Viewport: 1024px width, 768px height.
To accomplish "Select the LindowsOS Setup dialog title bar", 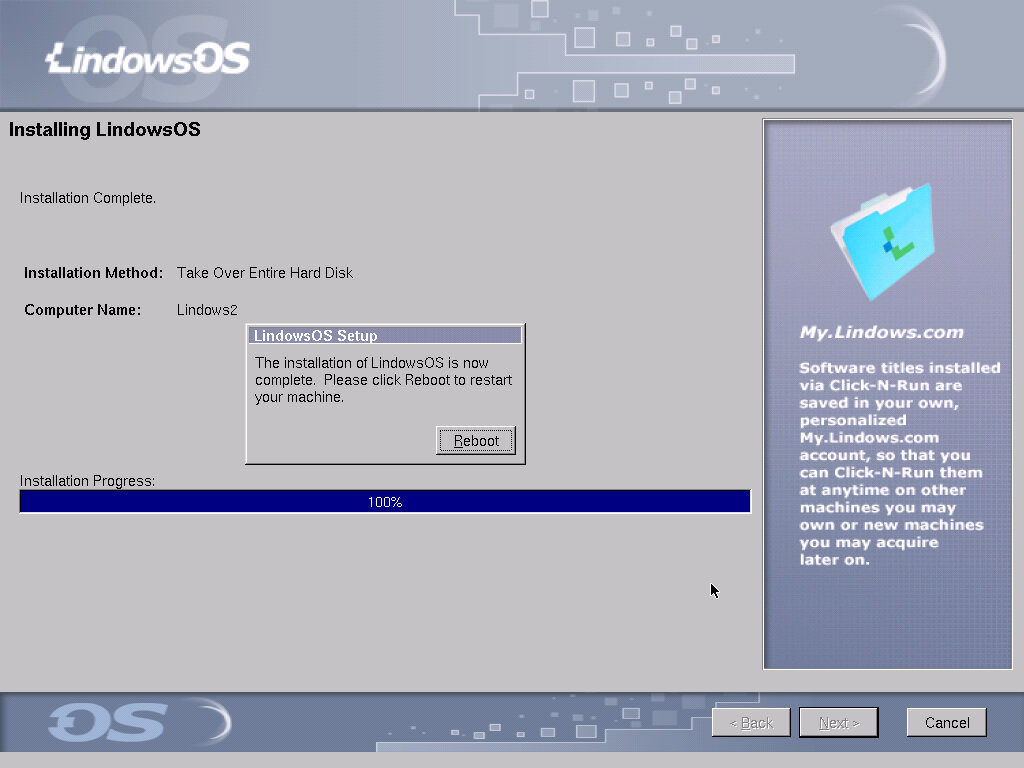I will [385, 335].
